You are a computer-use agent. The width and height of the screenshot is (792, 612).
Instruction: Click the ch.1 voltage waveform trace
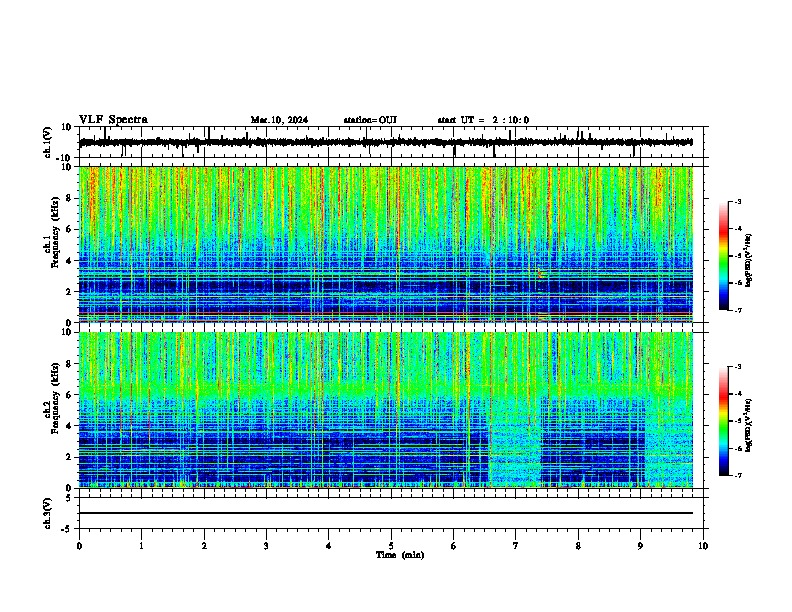click(386, 142)
